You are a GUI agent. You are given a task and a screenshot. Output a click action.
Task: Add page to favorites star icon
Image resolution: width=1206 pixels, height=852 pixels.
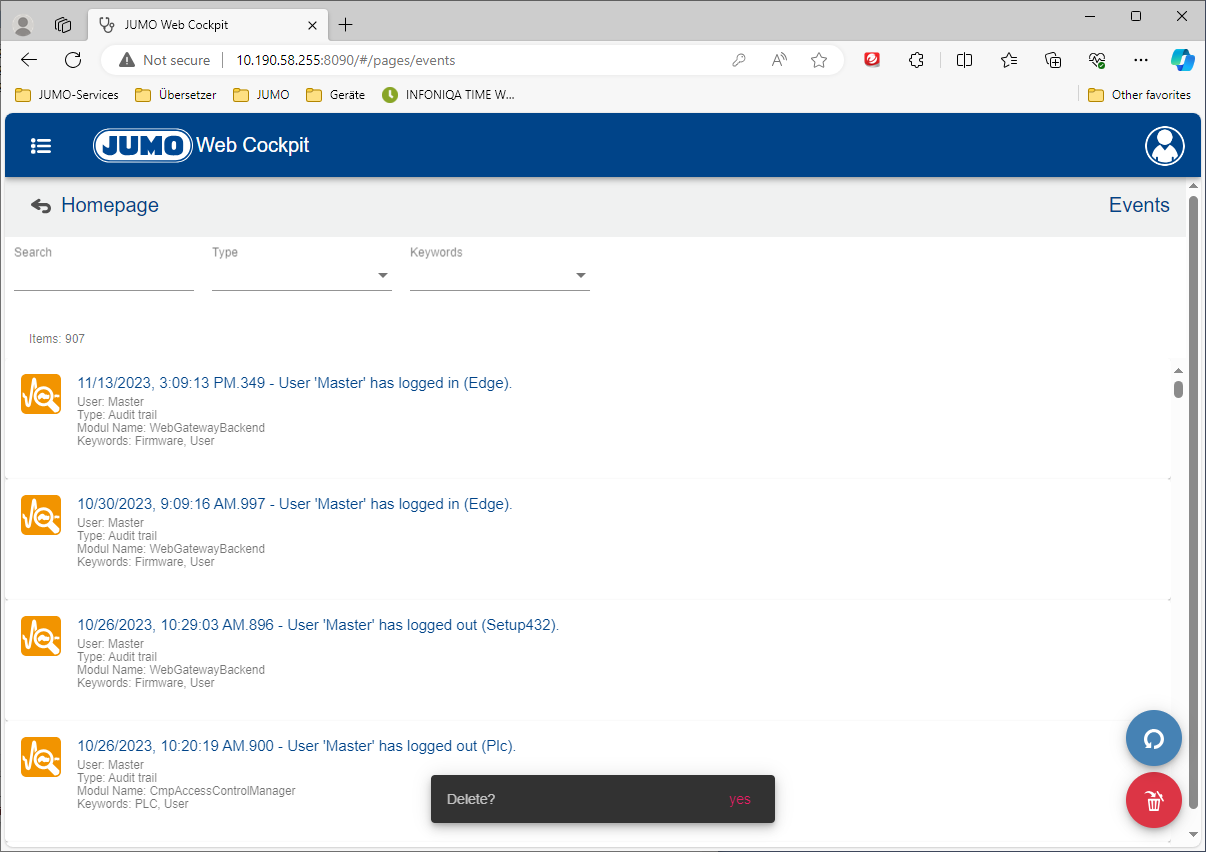tap(819, 60)
